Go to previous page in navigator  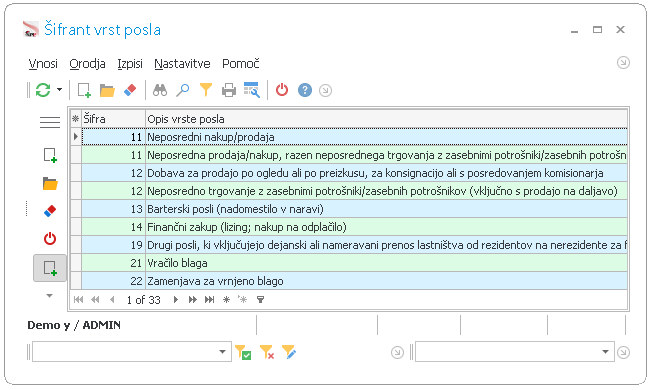(x=95, y=300)
